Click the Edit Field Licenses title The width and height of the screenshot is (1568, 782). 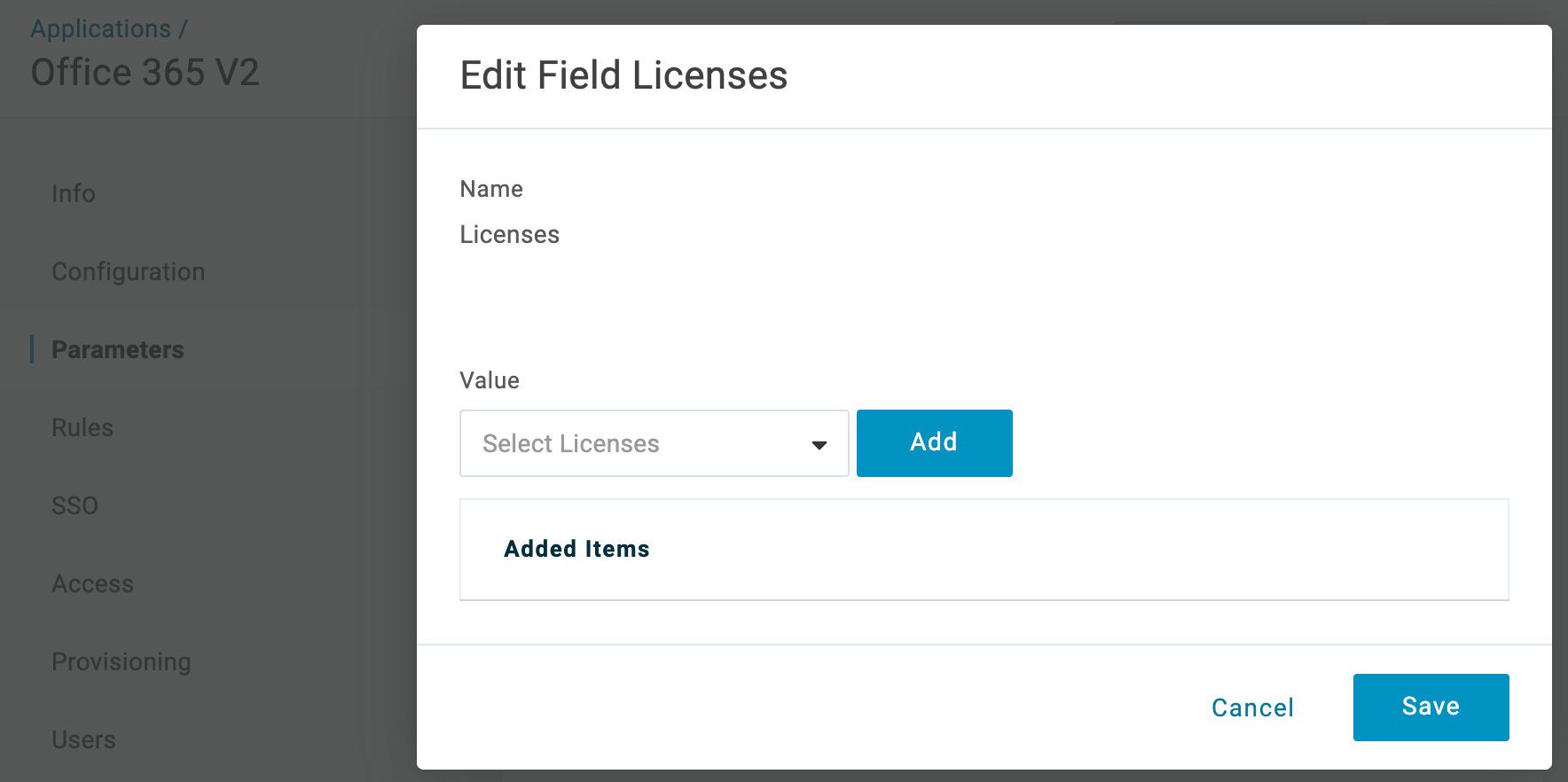tap(623, 75)
